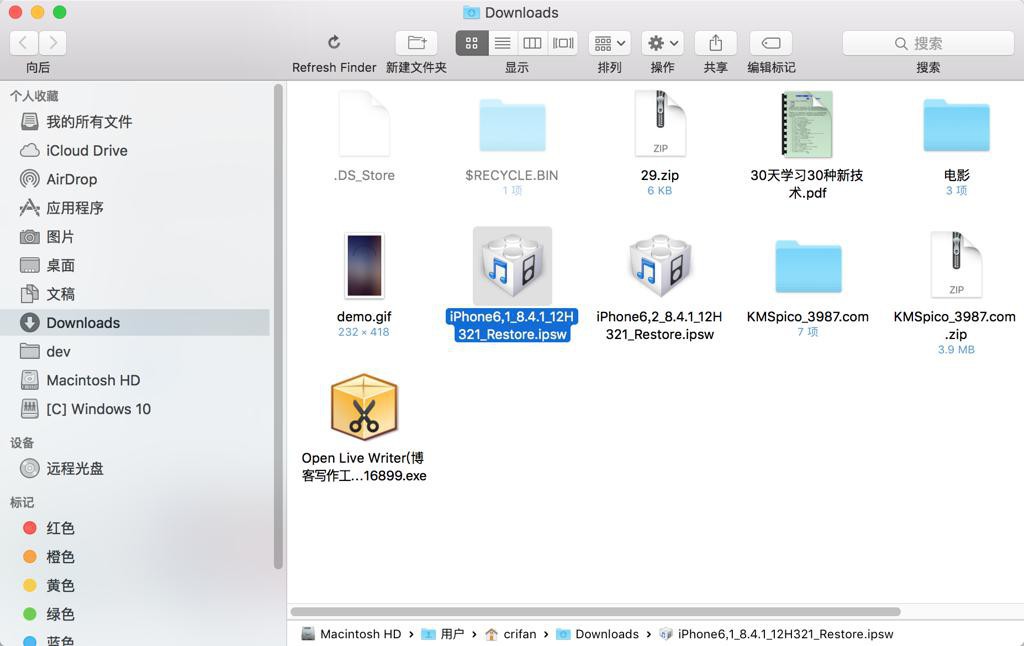The width and height of the screenshot is (1024, 646).
Task: Select iPhone6,2_8.4.1 ipsw file icon
Action: point(660,266)
